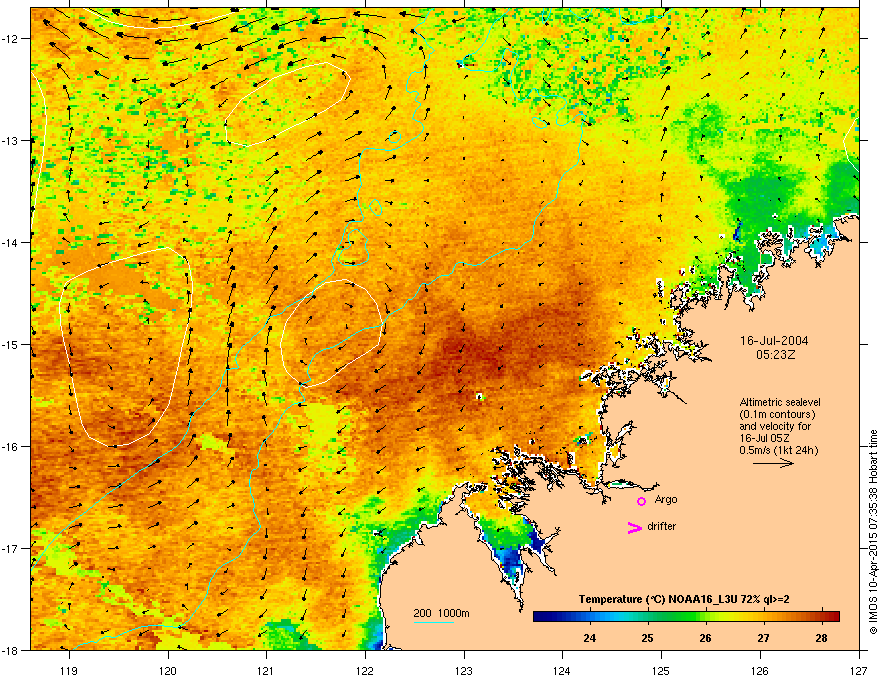The image size is (880, 680).
Task: Click longitude axis label 119
Action: tap(69, 670)
